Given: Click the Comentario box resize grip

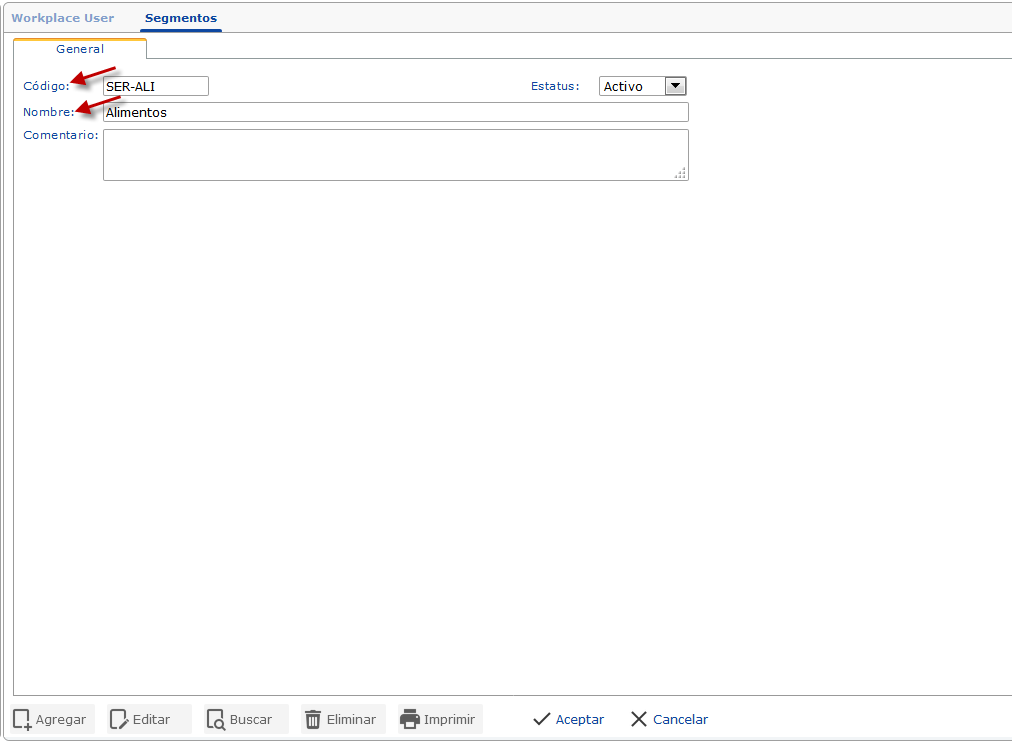Looking at the screenshot, I should point(680,173).
